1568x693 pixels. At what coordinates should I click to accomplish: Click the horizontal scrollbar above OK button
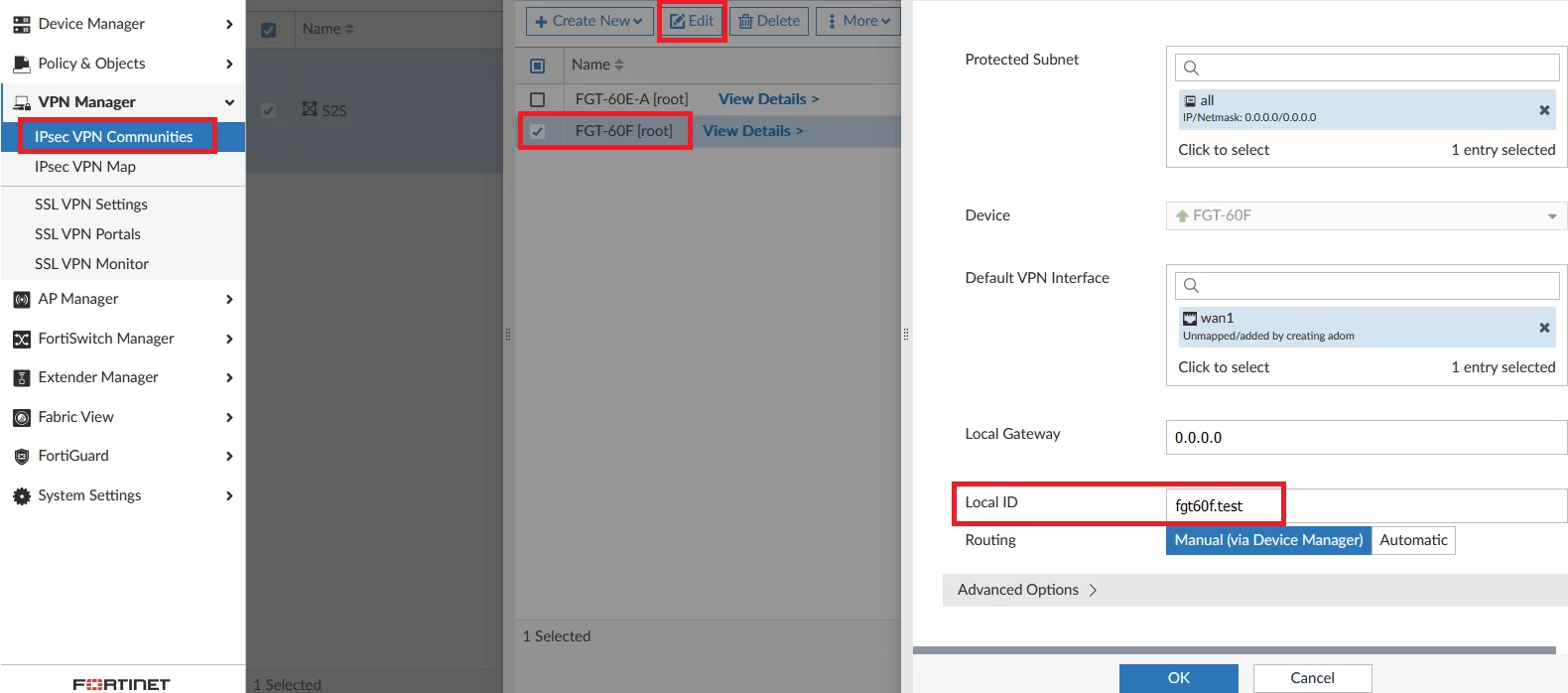[x=1235, y=650]
